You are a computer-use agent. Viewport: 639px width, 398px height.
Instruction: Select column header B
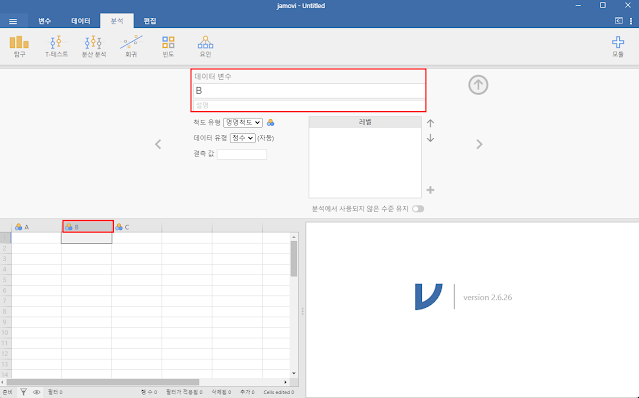coord(88,227)
